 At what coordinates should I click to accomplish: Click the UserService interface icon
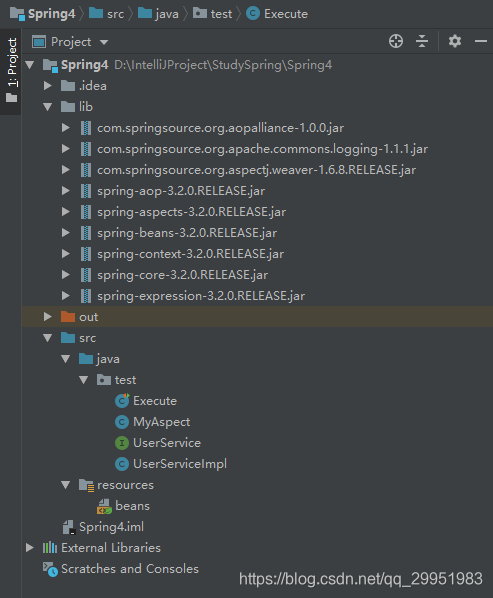(122, 443)
